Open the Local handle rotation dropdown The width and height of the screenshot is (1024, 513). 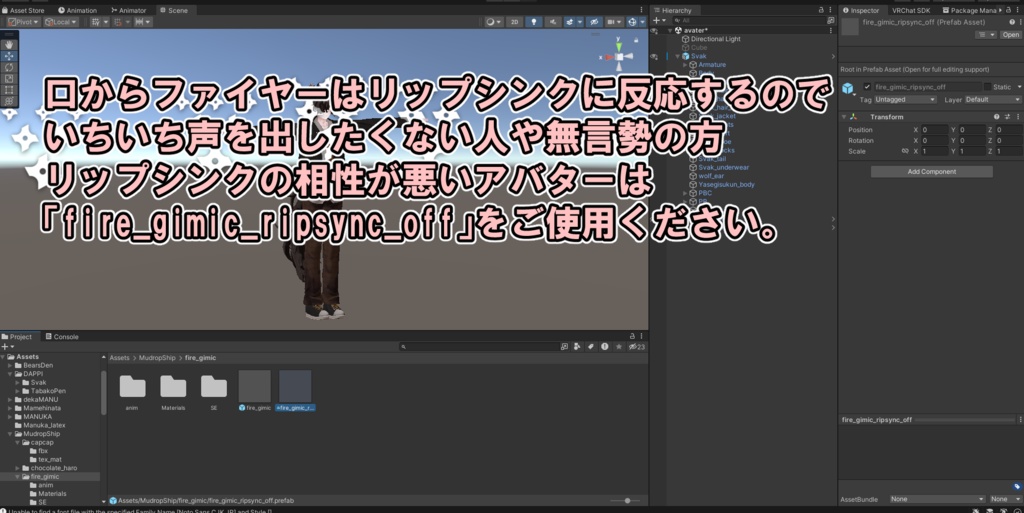tap(61, 22)
